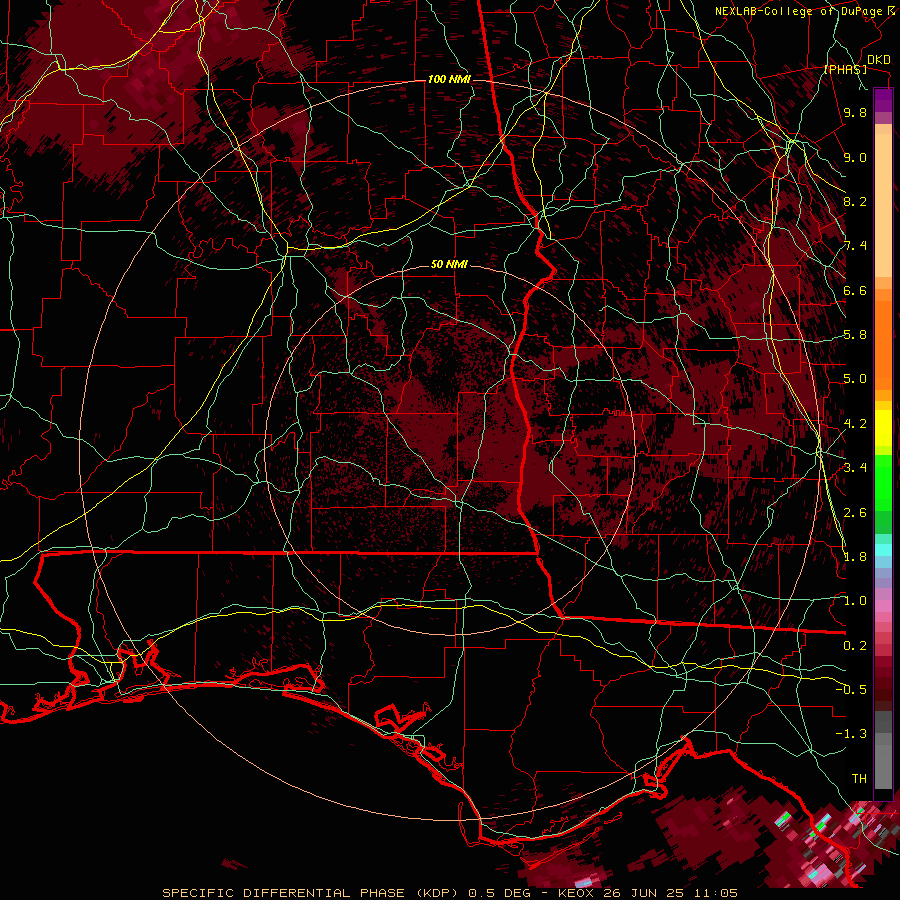Viewport: 900px width, 900px height.
Task: Pick the yellow band of color bar
Action: pos(883,428)
